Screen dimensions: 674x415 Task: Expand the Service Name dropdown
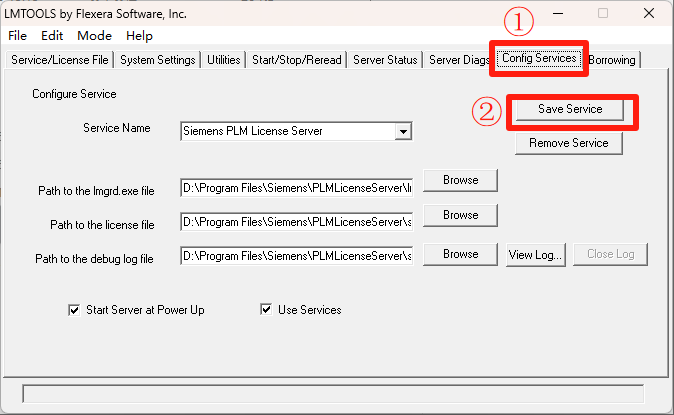(403, 131)
